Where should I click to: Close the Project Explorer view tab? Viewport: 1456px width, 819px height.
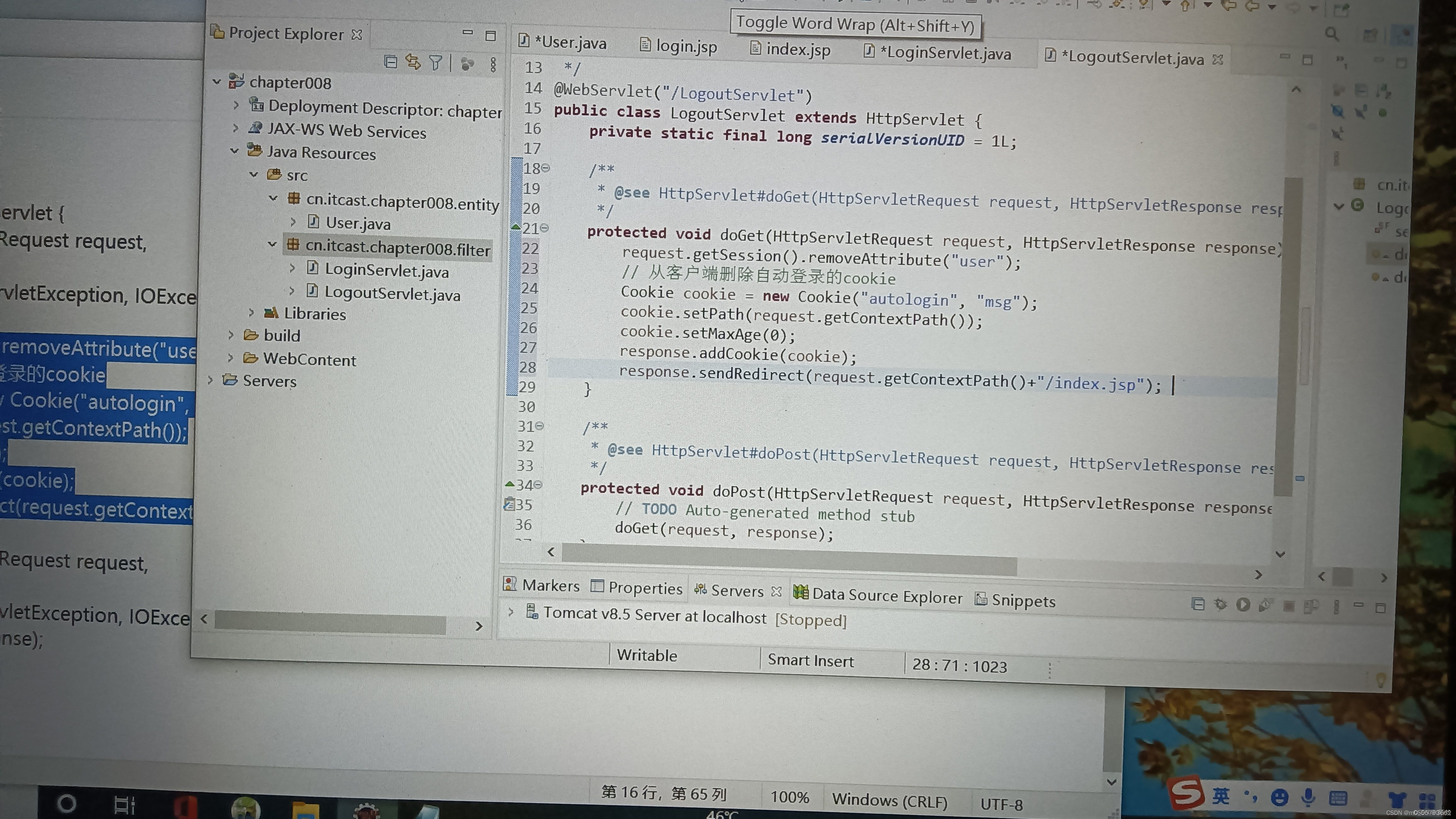(357, 35)
